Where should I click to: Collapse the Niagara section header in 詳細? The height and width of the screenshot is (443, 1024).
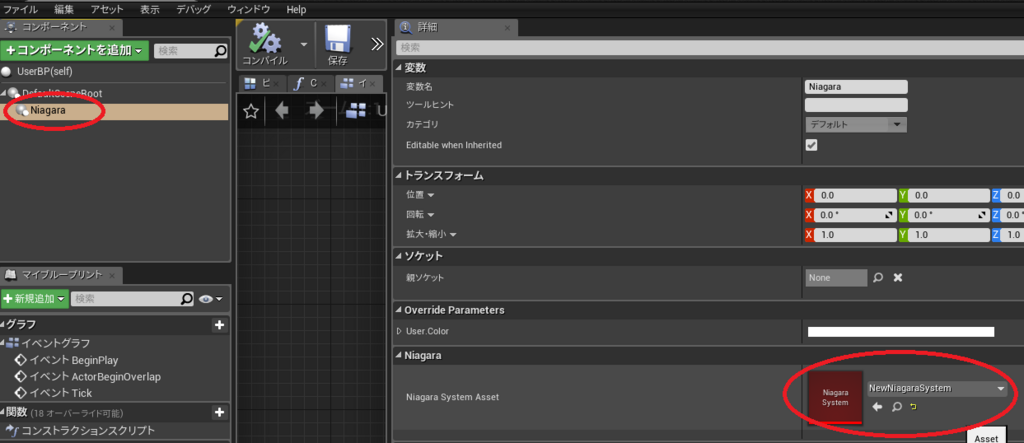[x=399, y=355]
